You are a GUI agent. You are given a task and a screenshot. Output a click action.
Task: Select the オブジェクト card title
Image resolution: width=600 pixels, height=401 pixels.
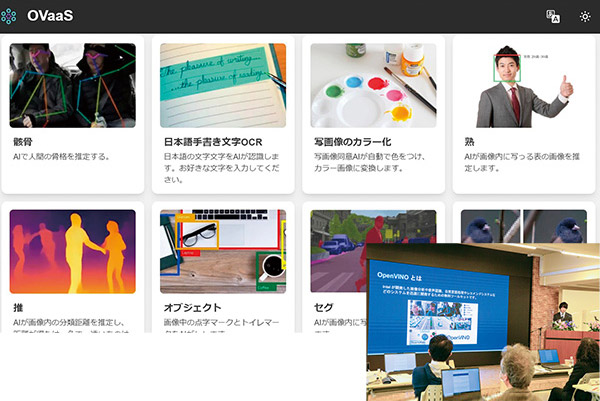click(x=192, y=308)
